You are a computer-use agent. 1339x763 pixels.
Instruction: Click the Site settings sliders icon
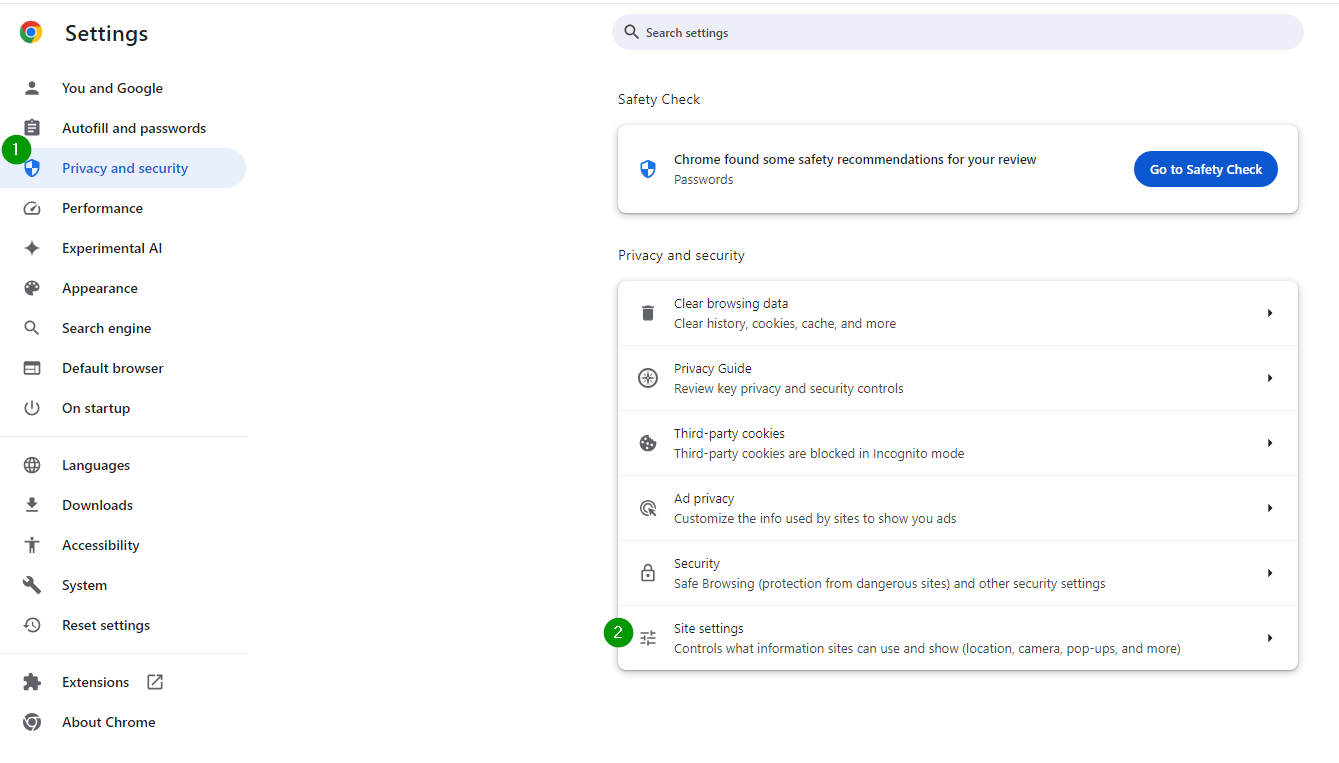(x=648, y=638)
